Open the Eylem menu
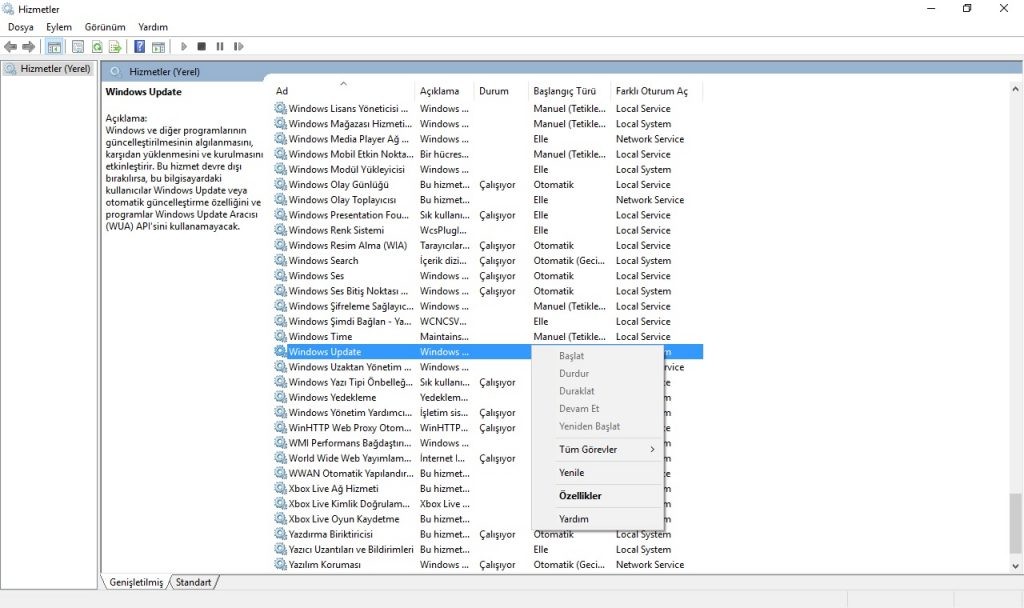Screen dimensions: 1024x608 pos(59,27)
